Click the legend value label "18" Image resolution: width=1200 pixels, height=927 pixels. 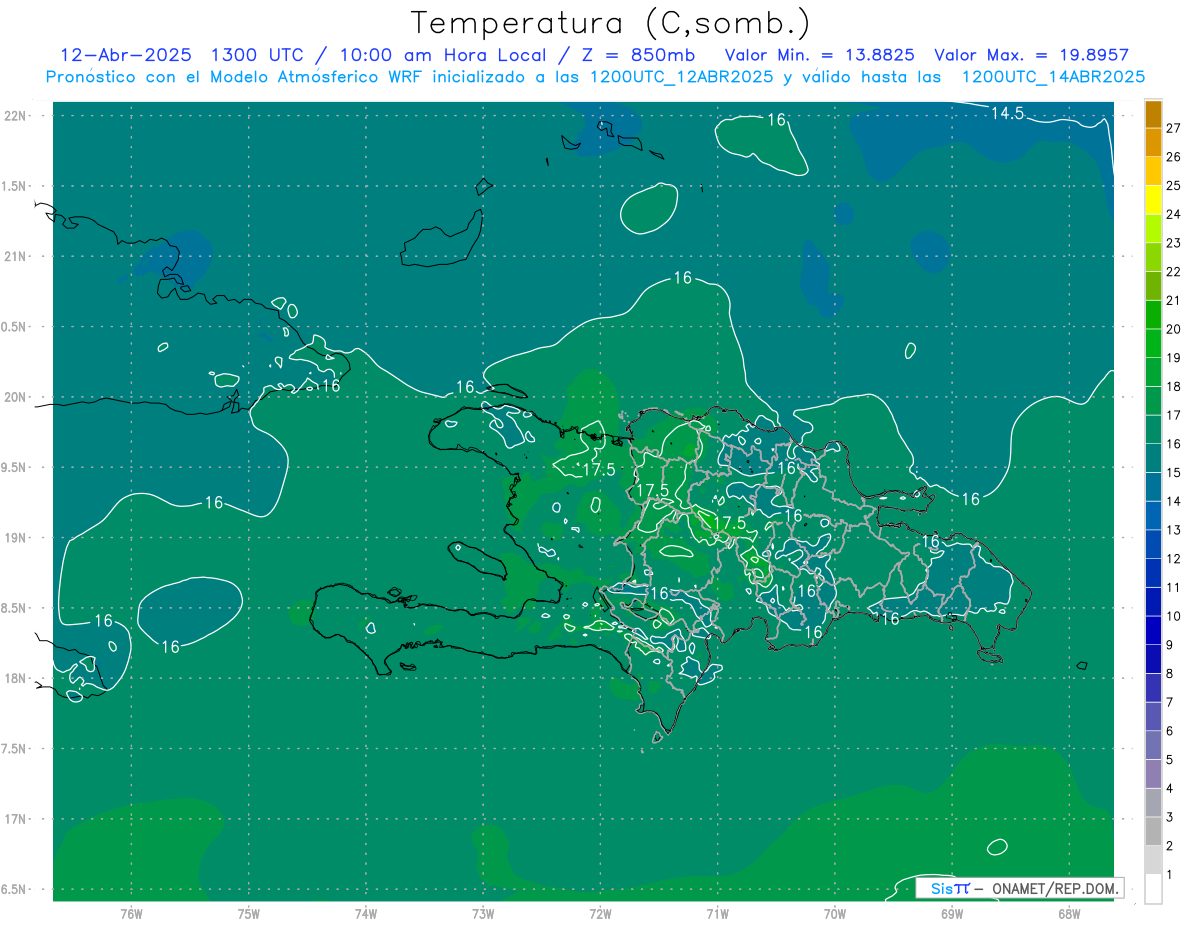point(1174,386)
